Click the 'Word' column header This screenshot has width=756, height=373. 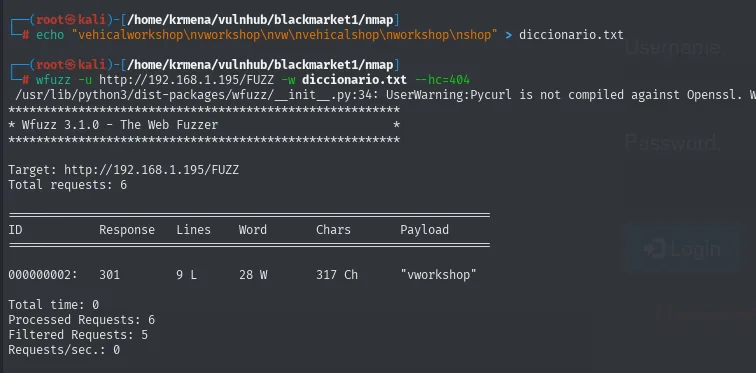point(253,230)
